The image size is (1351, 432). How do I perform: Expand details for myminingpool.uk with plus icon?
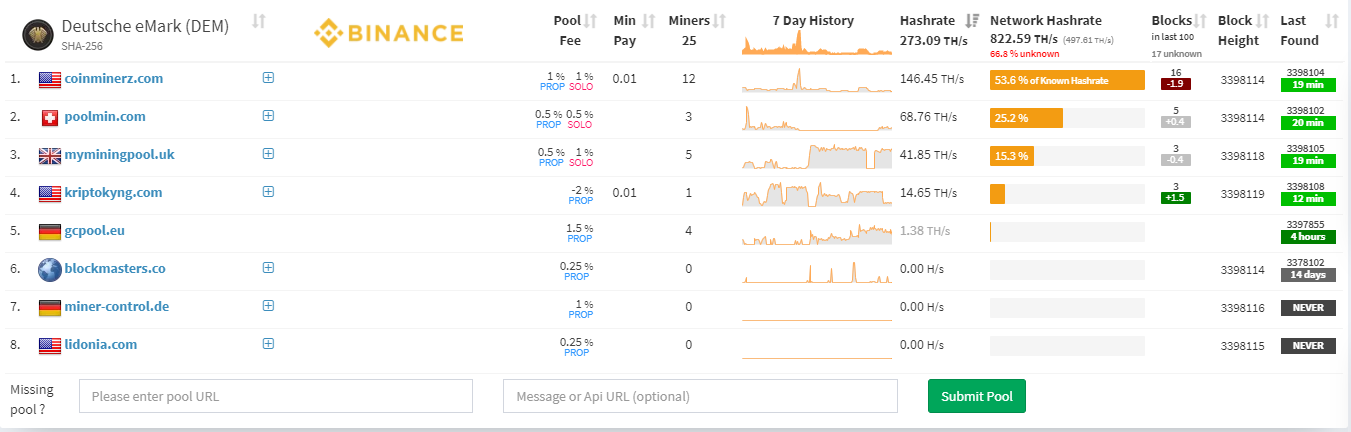click(x=268, y=154)
